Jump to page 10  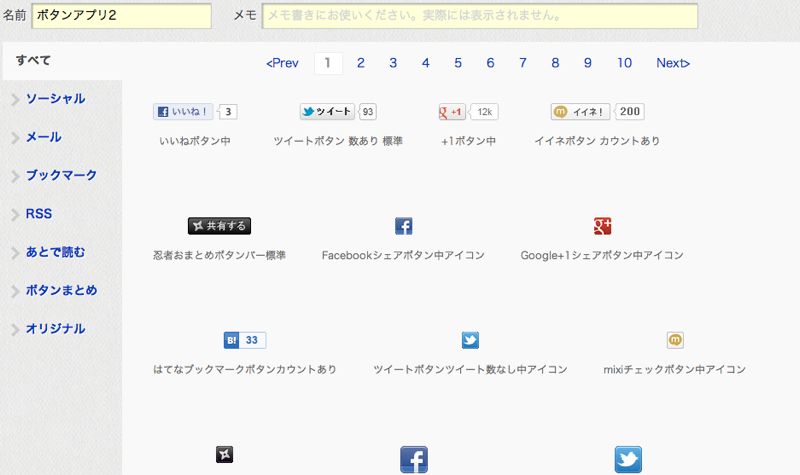(x=624, y=63)
